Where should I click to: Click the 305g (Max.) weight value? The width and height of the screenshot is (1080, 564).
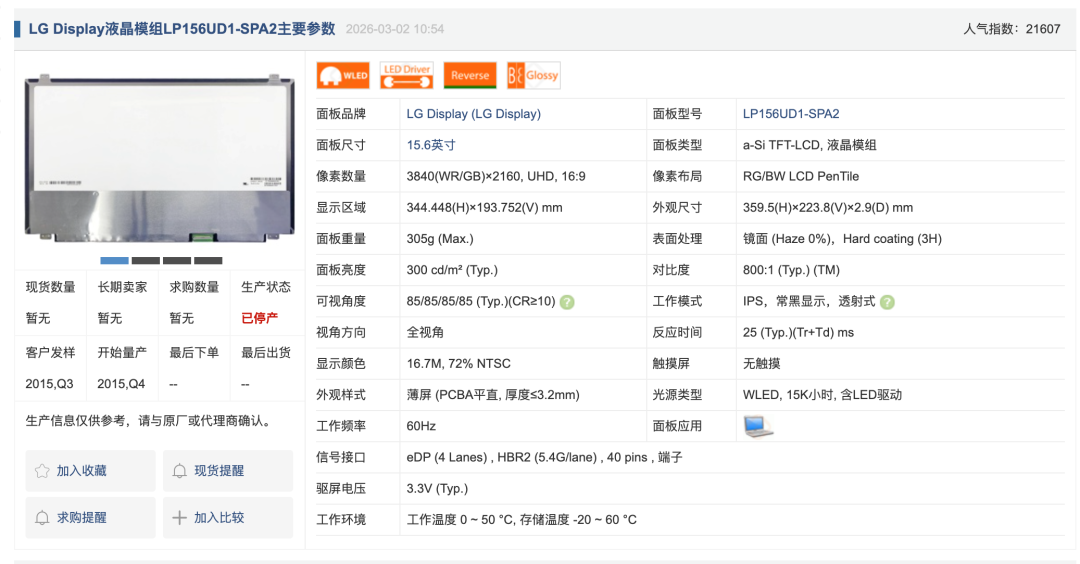pyautogui.click(x=440, y=239)
